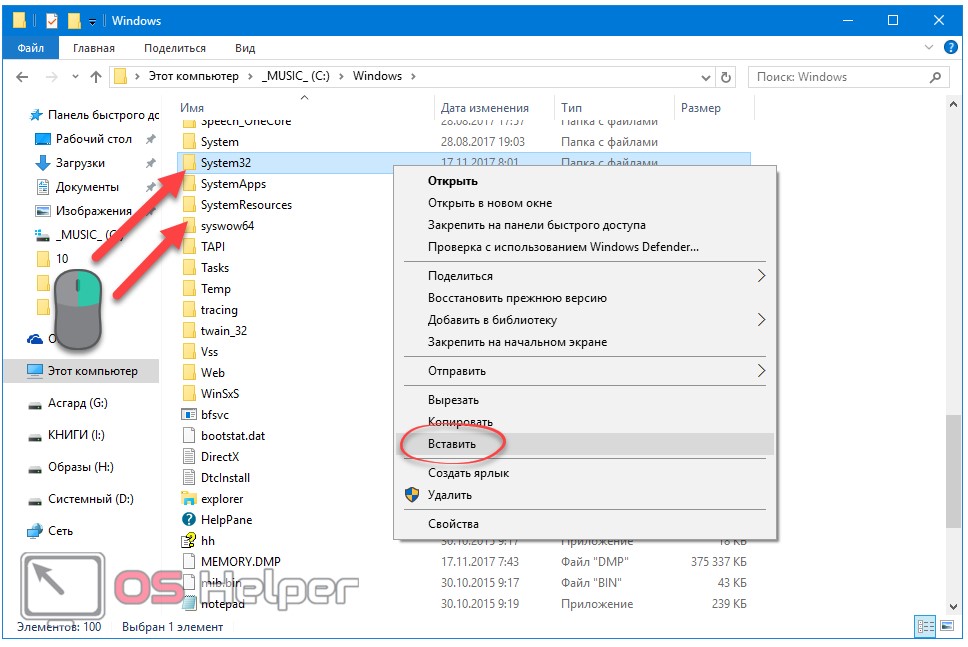968x647 pixels.
Task: Open the Help question mark icon
Action: click(951, 48)
